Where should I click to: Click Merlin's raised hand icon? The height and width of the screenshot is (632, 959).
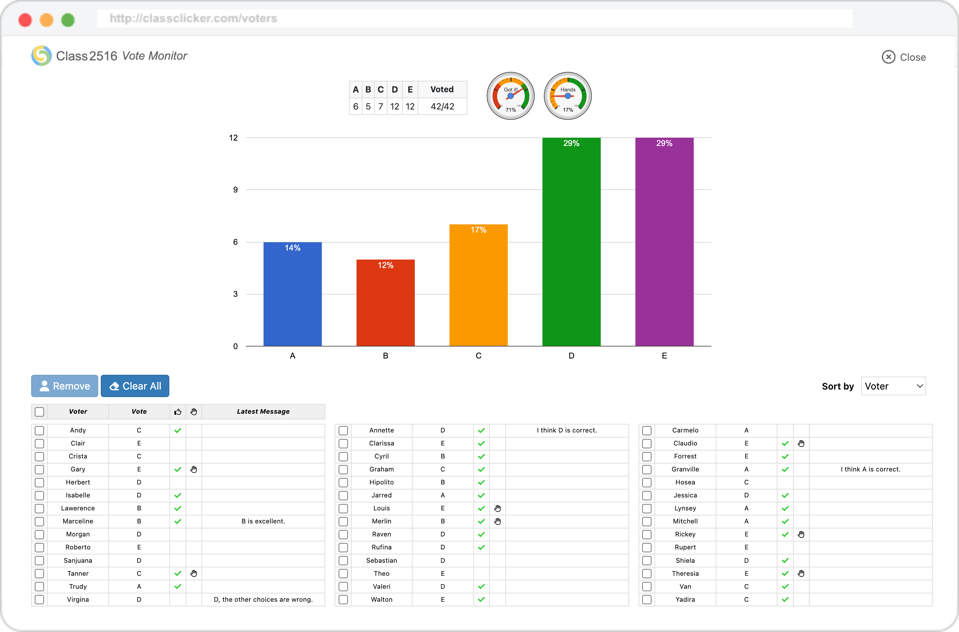point(497,522)
